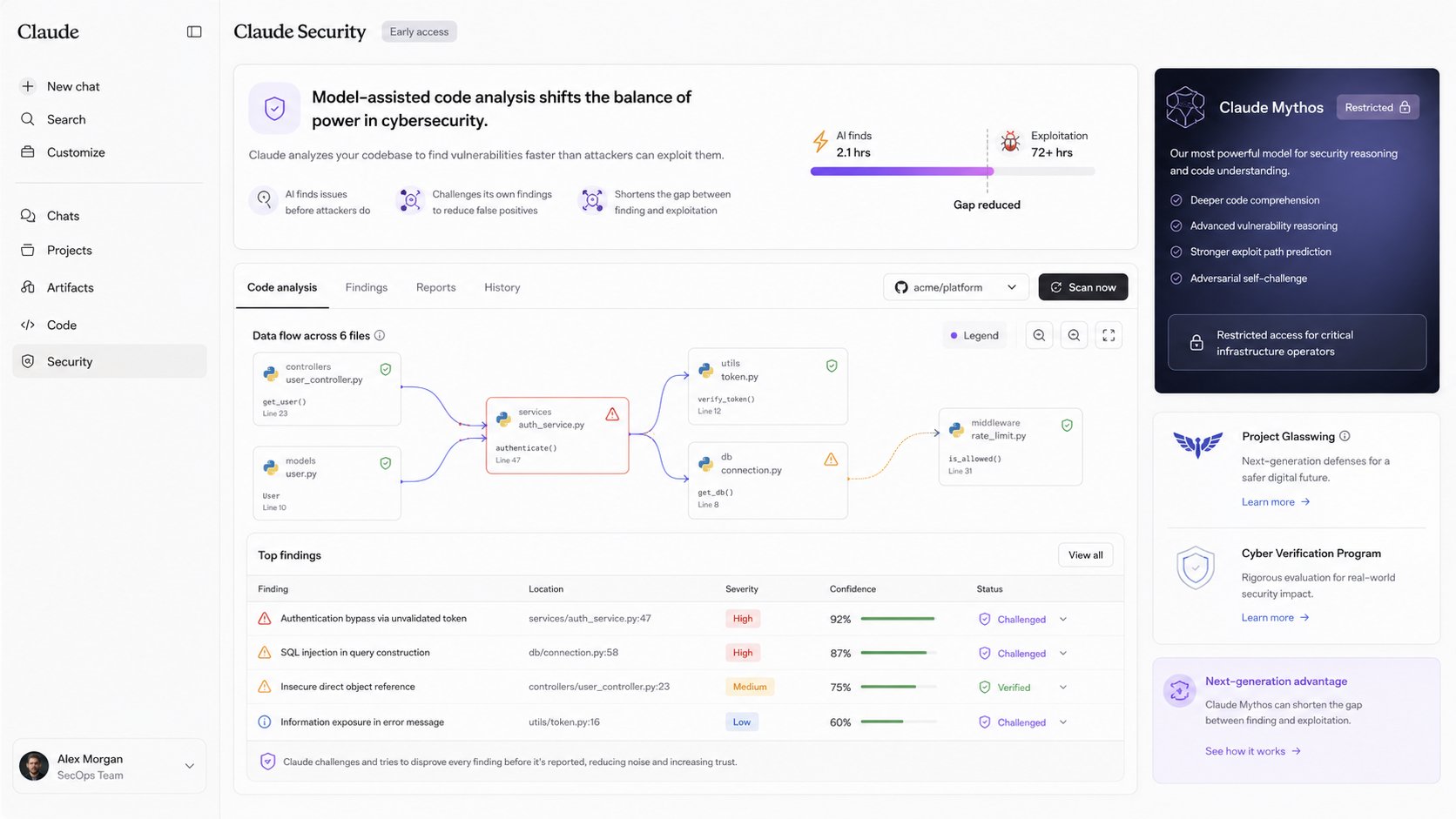Viewport: 1456px width, 819px height.
Task: Click the Early access badge
Action: 419,31
